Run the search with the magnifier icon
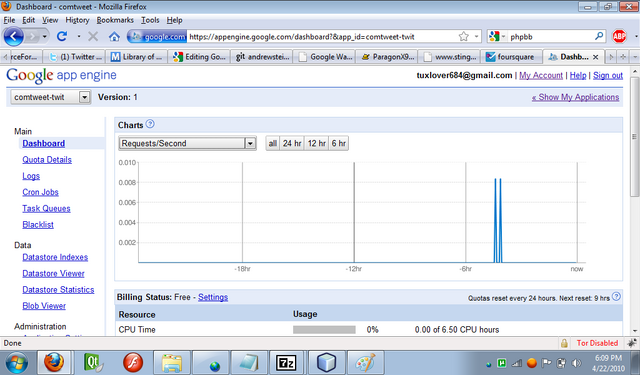640x375 pixels. [599, 36]
